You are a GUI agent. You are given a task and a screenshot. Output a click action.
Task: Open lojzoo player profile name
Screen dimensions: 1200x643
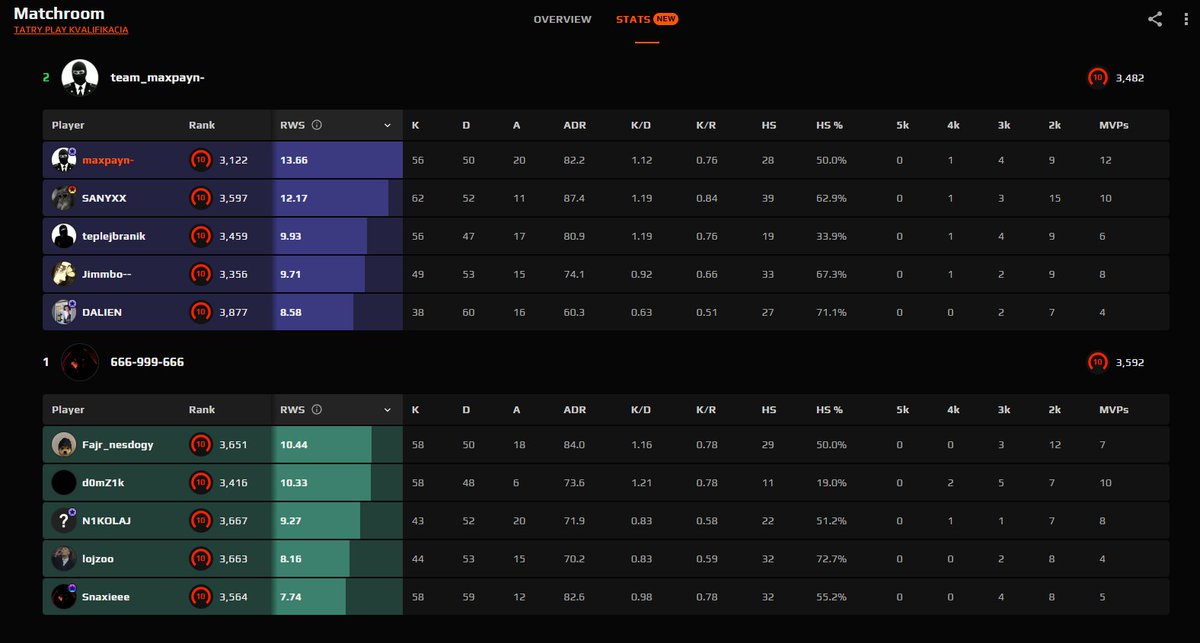pyautogui.click(x=99, y=558)
